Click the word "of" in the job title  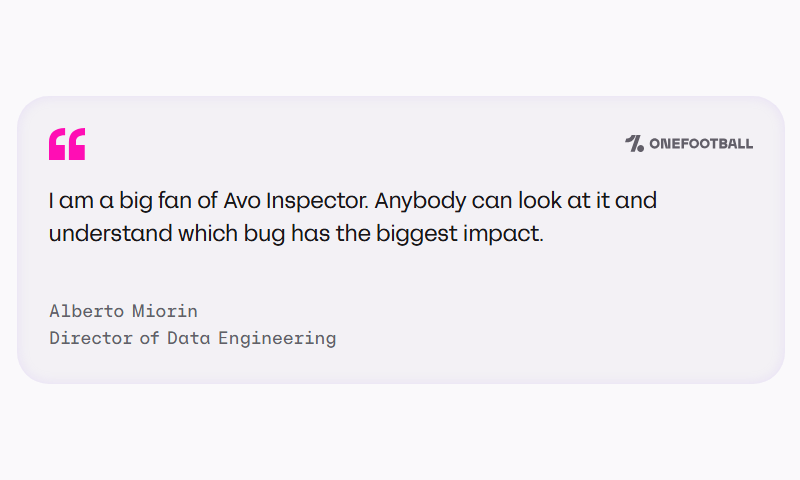[149, 338]
